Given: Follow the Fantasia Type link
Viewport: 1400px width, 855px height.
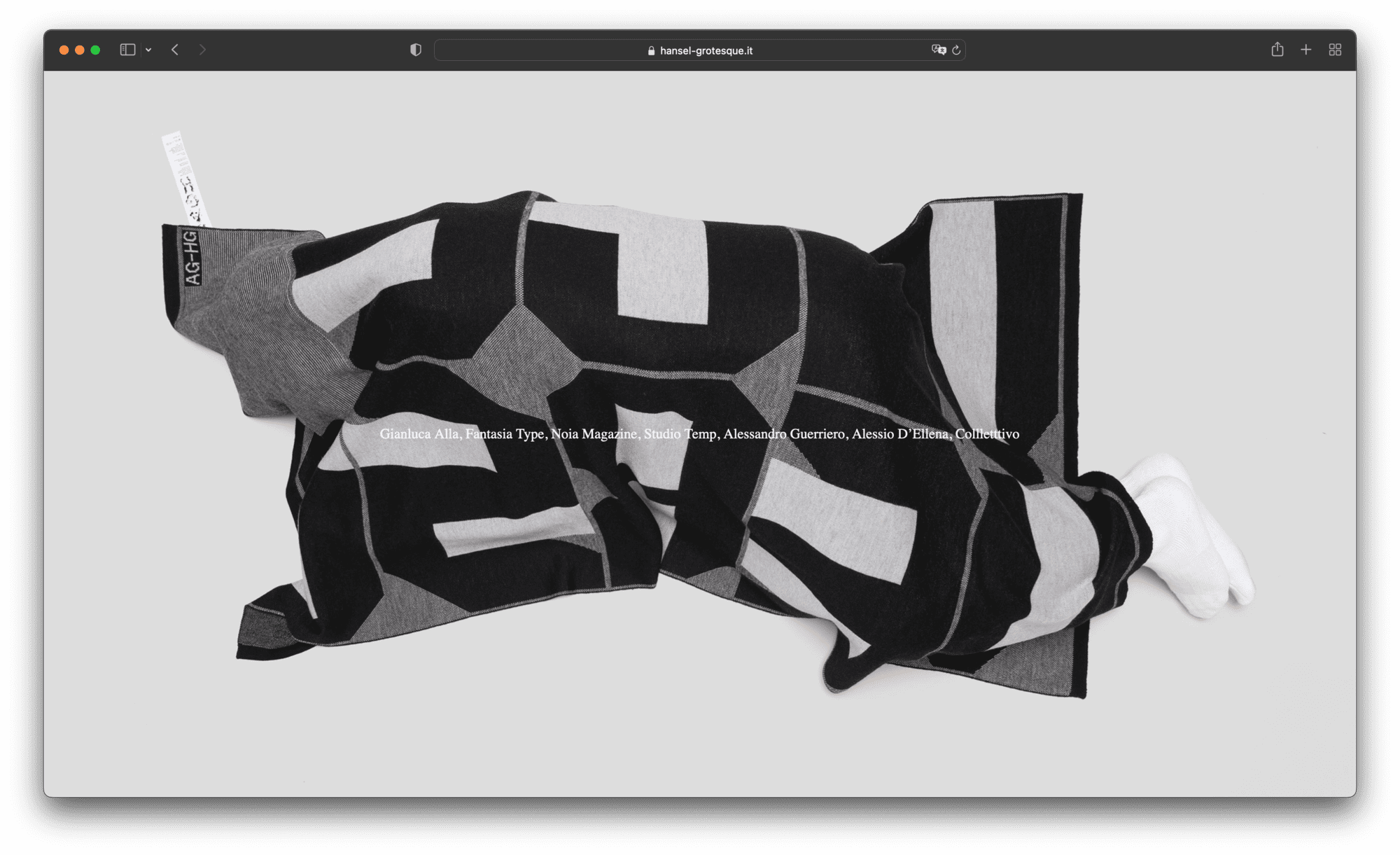Looking at the screenshot, I should pos(504,434).
